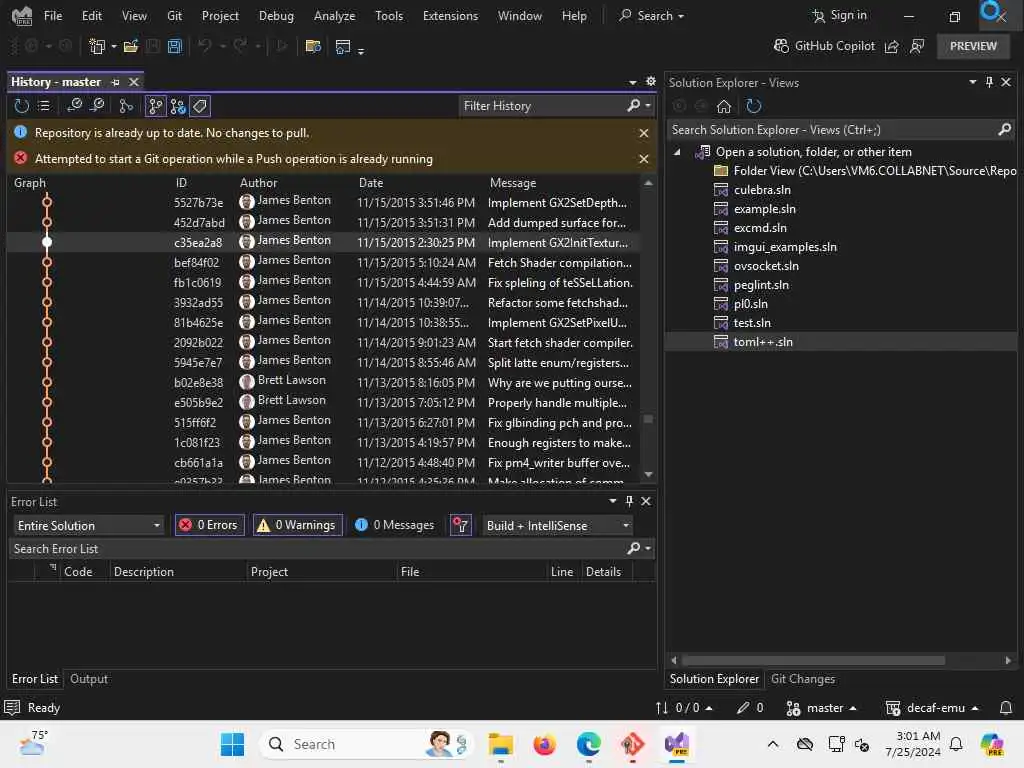Click the pending changes pencil icon
Image resolution: width=1024 pixels, height=768 pixels.
(750, 708)
